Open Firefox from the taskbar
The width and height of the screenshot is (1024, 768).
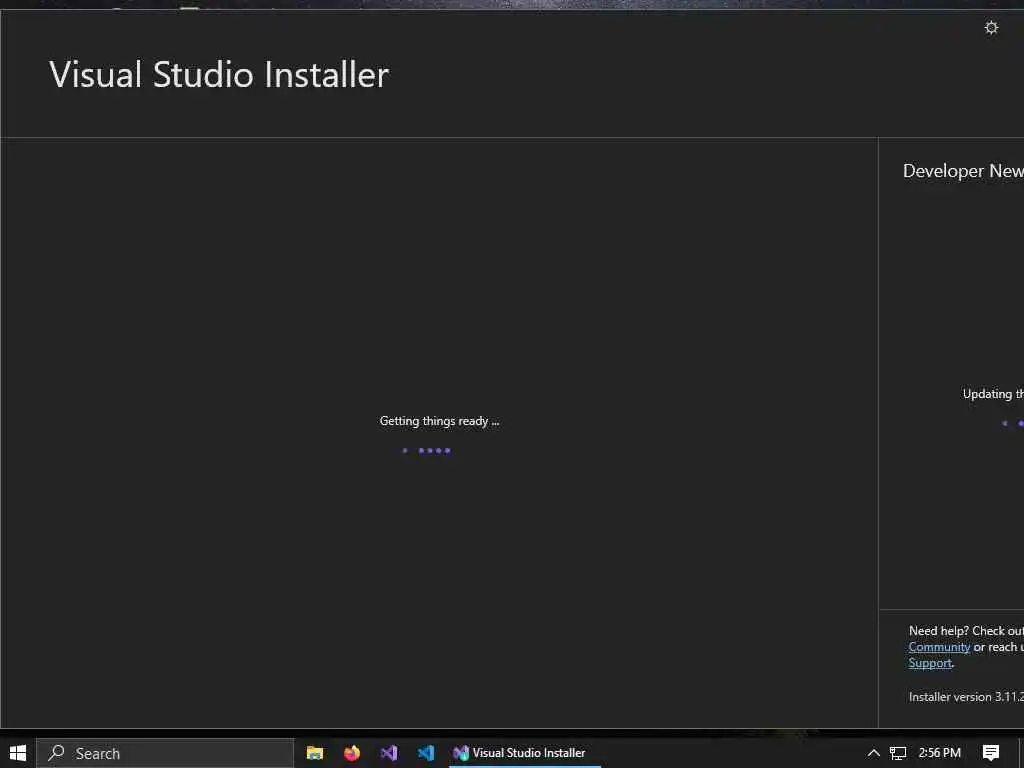pos(352,753)
